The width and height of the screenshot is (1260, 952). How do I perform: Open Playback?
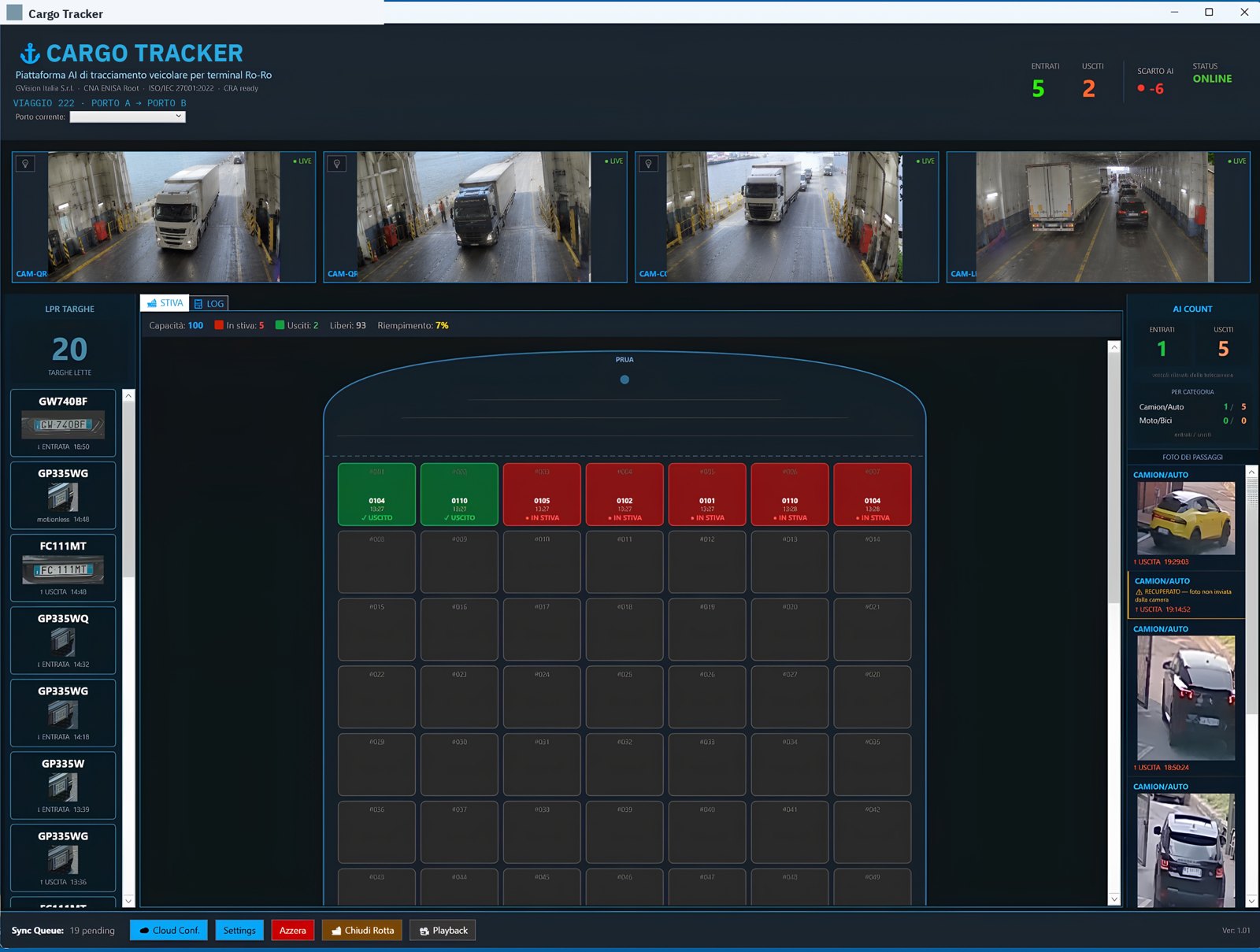(x=443, y=931)
